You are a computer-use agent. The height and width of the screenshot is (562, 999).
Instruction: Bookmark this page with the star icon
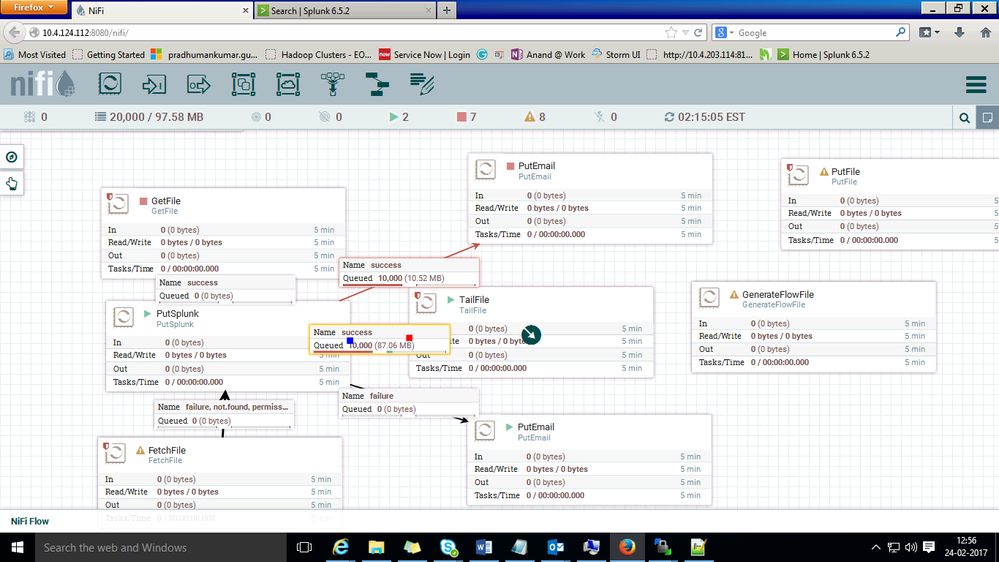point(671,32)
